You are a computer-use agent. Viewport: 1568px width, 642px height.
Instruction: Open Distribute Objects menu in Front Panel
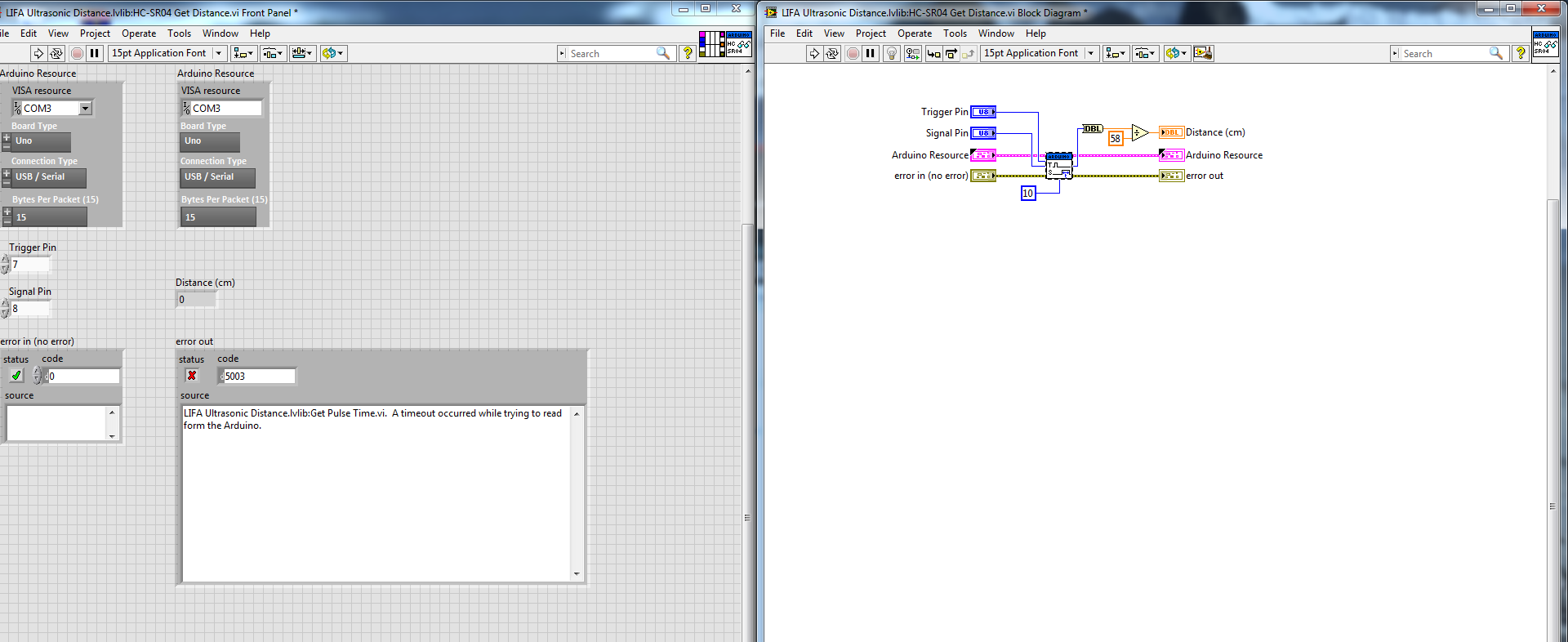coord(273,53)
